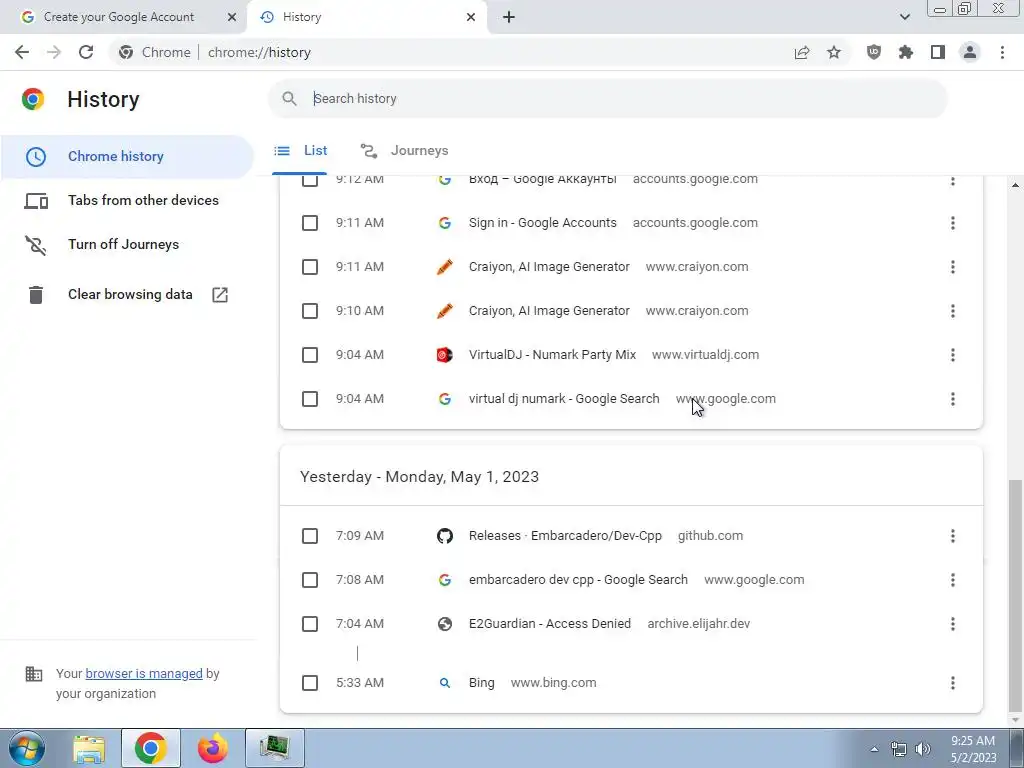Open actions menu for embarcadero dev cpp search

(x=953, y=580)
